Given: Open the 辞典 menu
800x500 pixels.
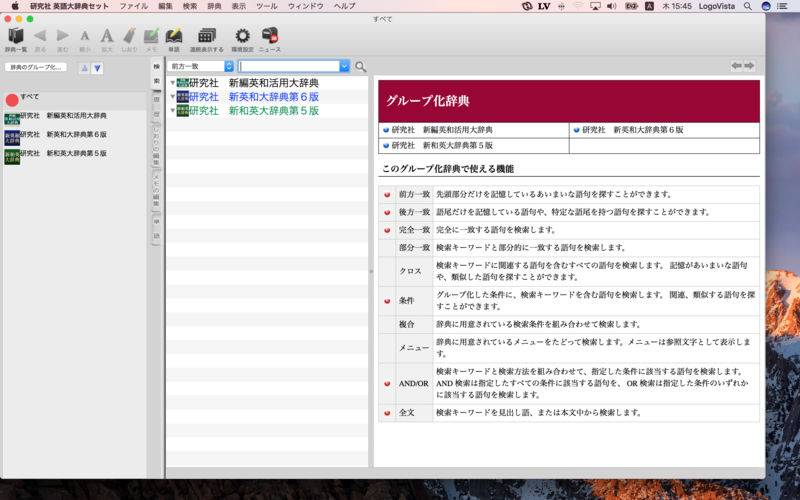Looking at the screenshot, I should coord(214,6).
